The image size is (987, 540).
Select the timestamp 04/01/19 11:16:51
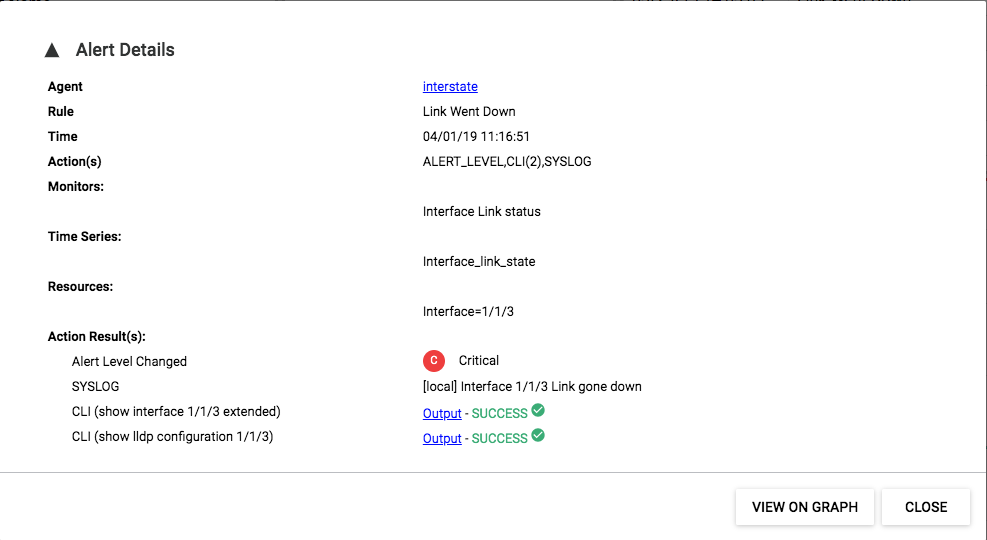click(476, 137)
